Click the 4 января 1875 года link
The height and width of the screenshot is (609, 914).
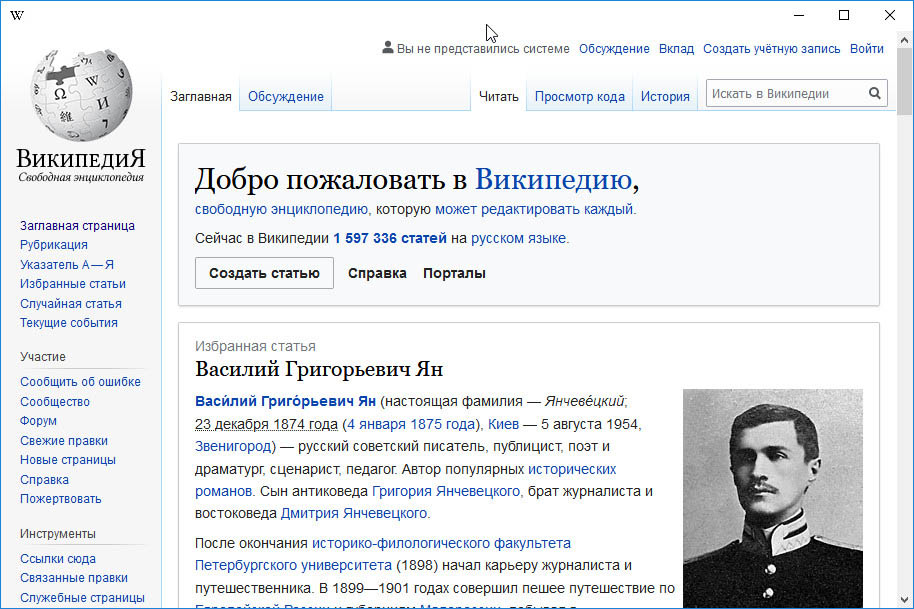click(411, 424)
